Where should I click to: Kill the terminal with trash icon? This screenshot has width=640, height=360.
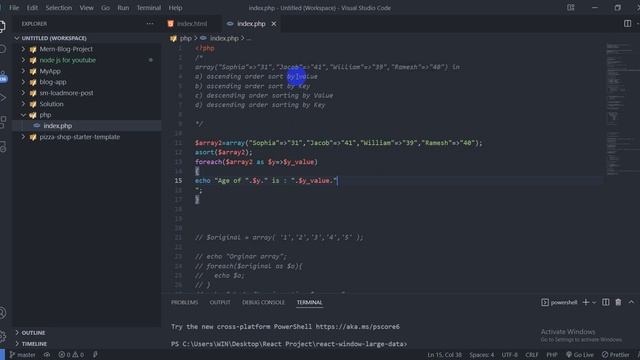coord(618,302)
